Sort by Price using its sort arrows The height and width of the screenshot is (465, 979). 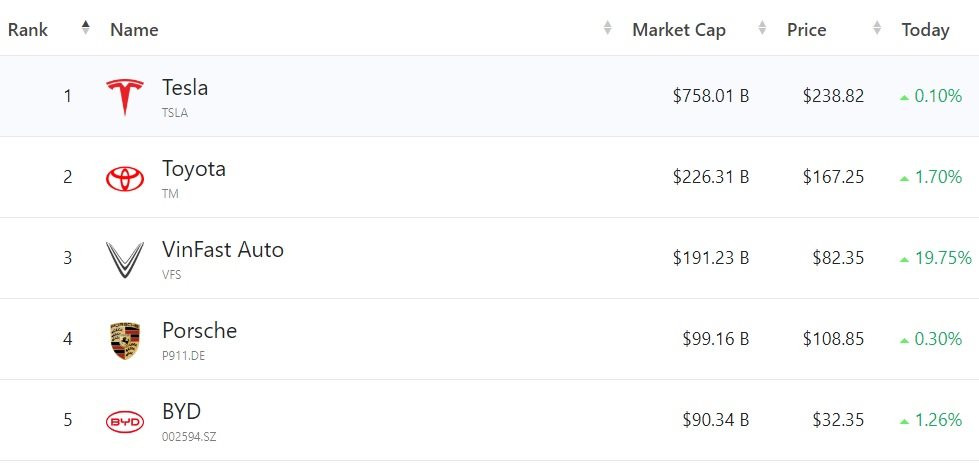click(x=877, y=29)
